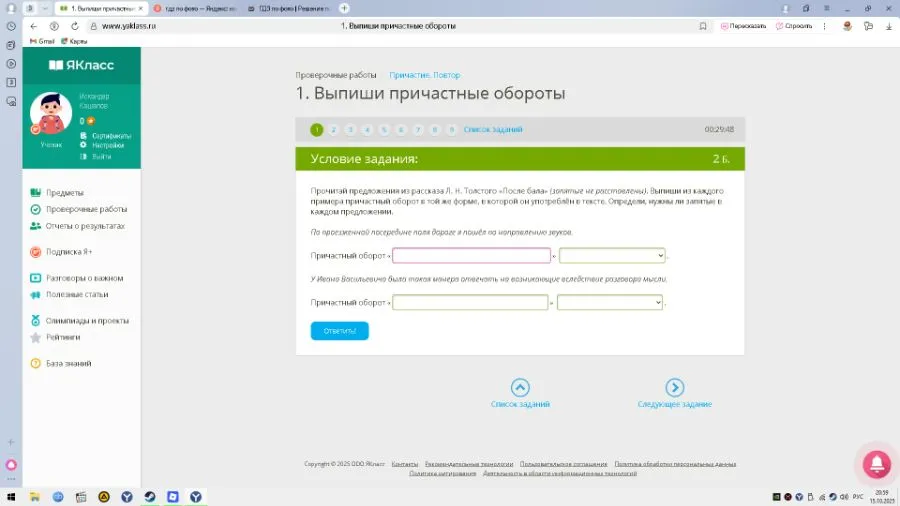Focus the first Причастный оборот text field
Viewport: 900px width, 506px height.
(471, 255)
